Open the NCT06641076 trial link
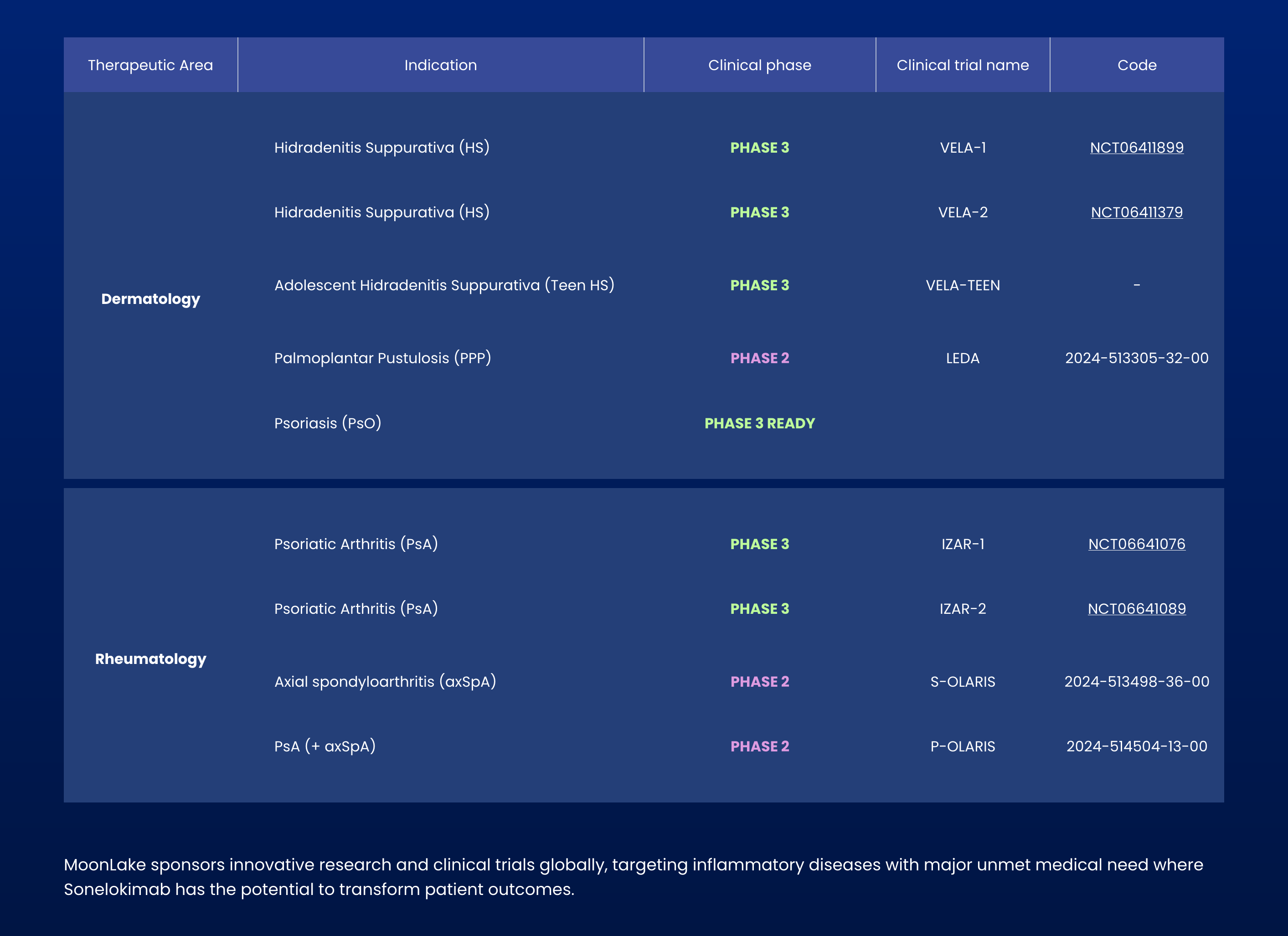This screenshot has height=936, width=1288. pyautogui.click(x=1136, y=544)
